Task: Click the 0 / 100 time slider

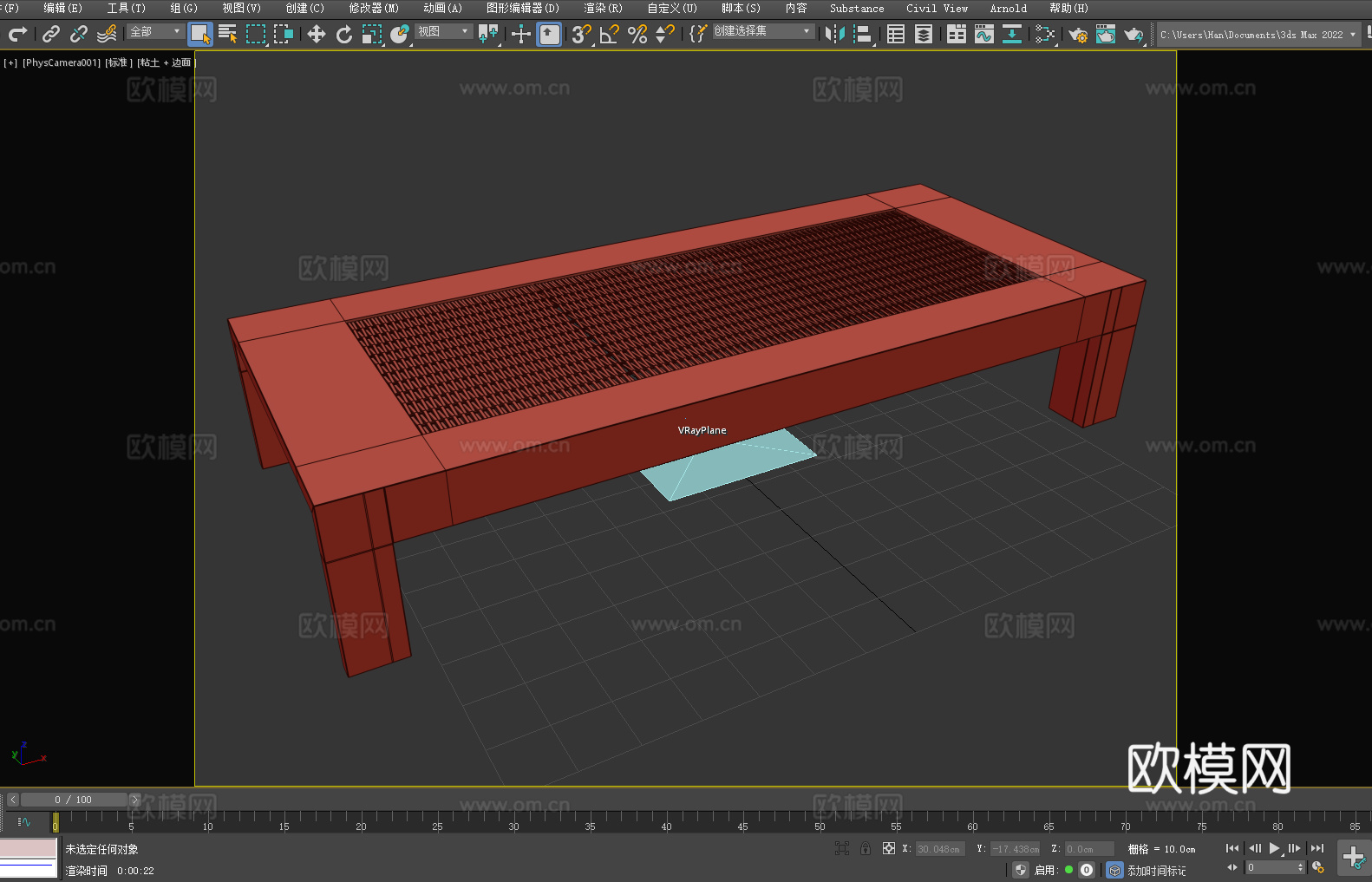Action: tap(74, 800)
